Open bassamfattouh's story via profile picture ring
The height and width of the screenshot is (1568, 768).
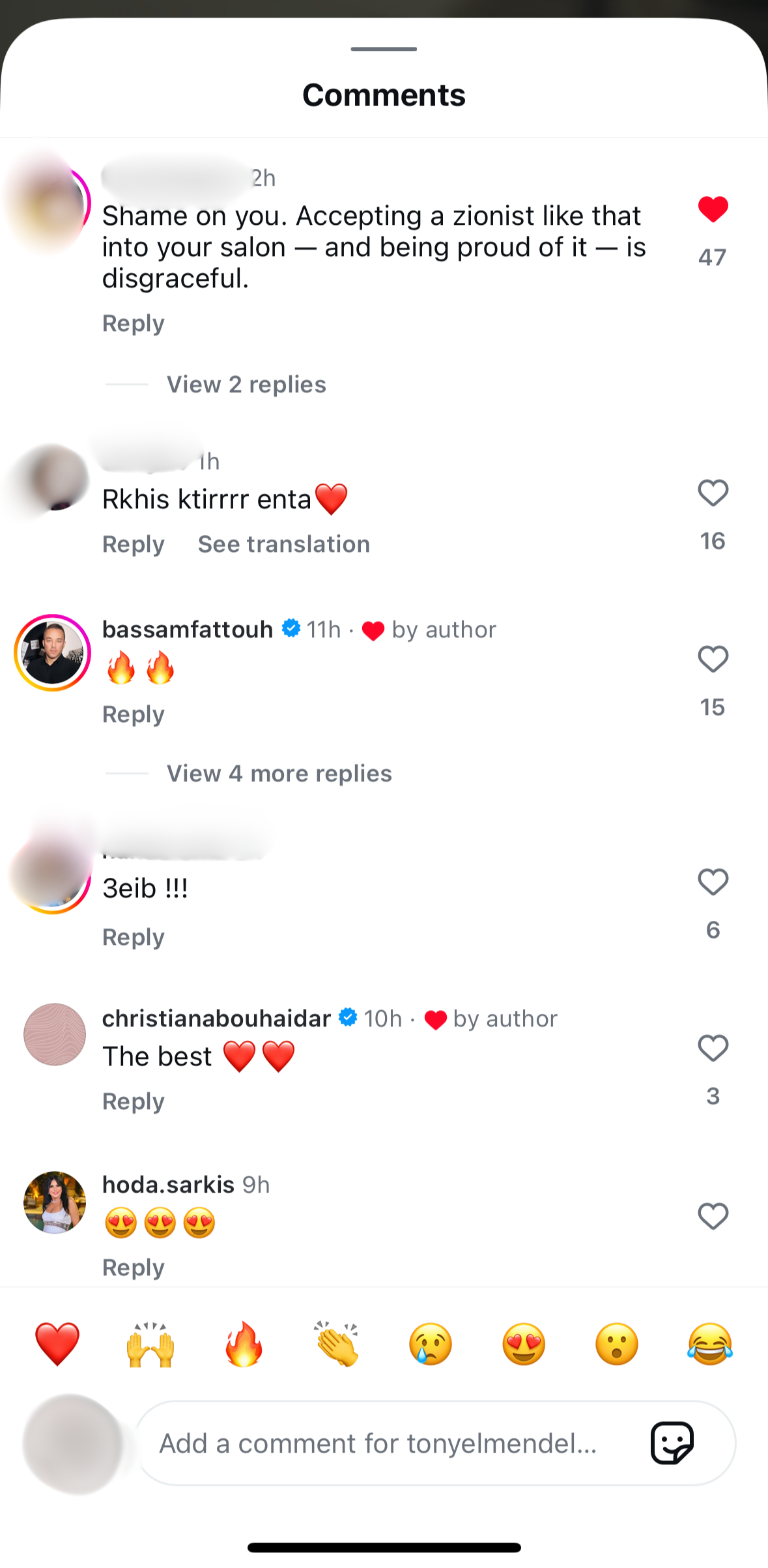click(x=52, y=652)
